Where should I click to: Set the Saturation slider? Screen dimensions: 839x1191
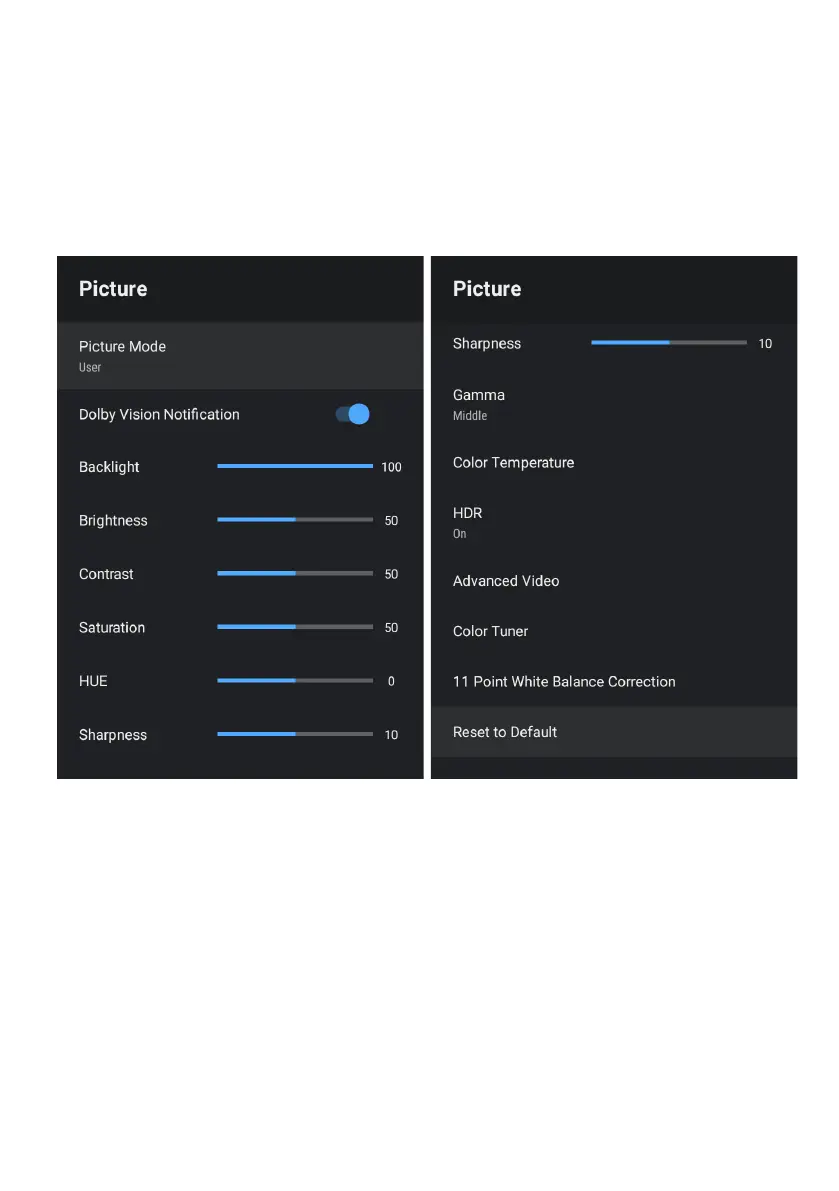tap(295, 627)
